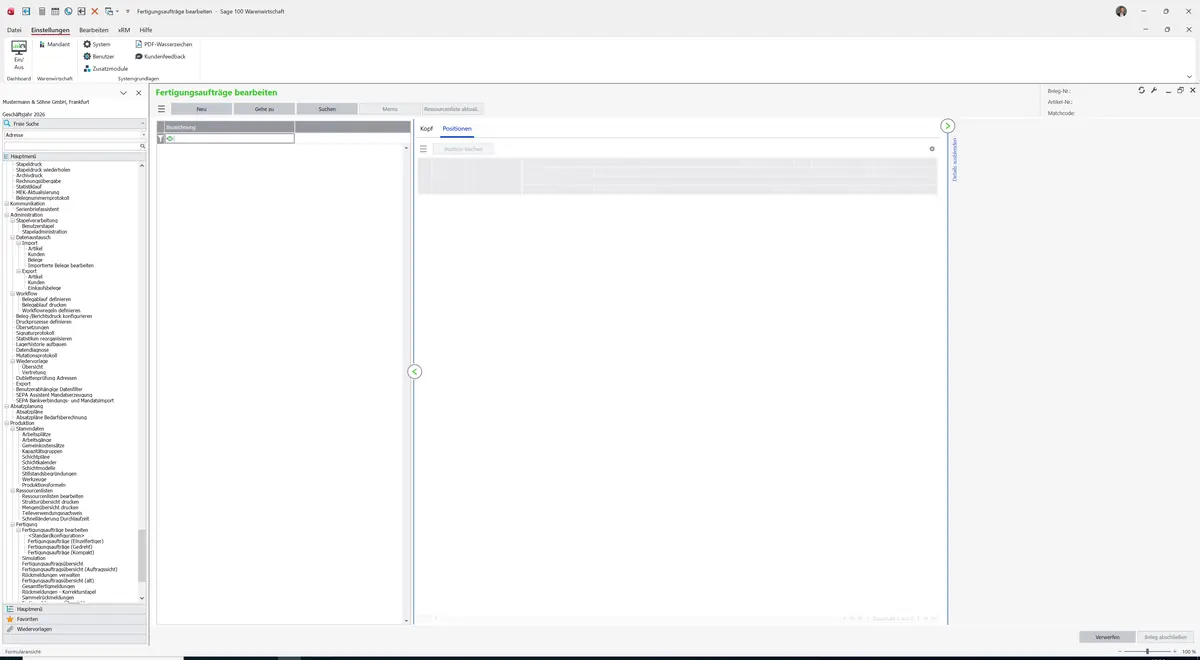Collapse the navigation pane with the chevron

point(124,93)
